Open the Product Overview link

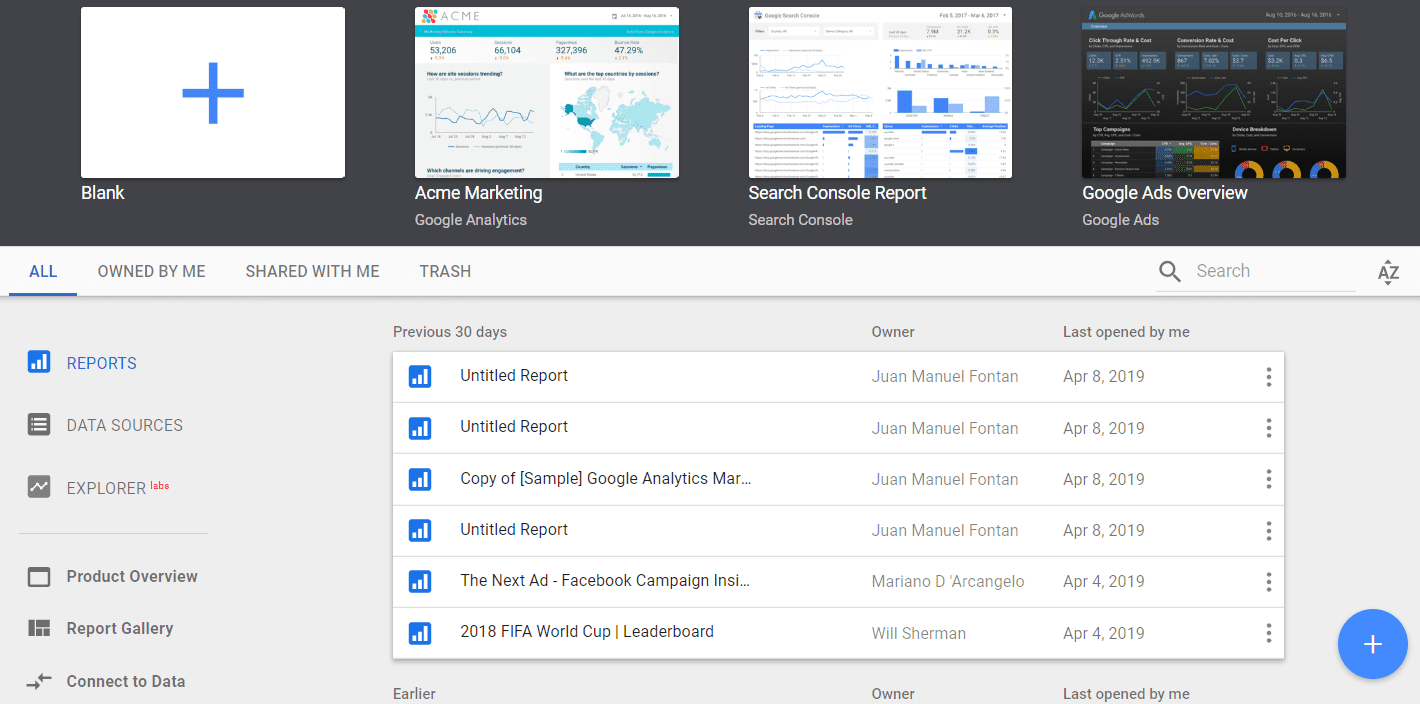point(132,576)
